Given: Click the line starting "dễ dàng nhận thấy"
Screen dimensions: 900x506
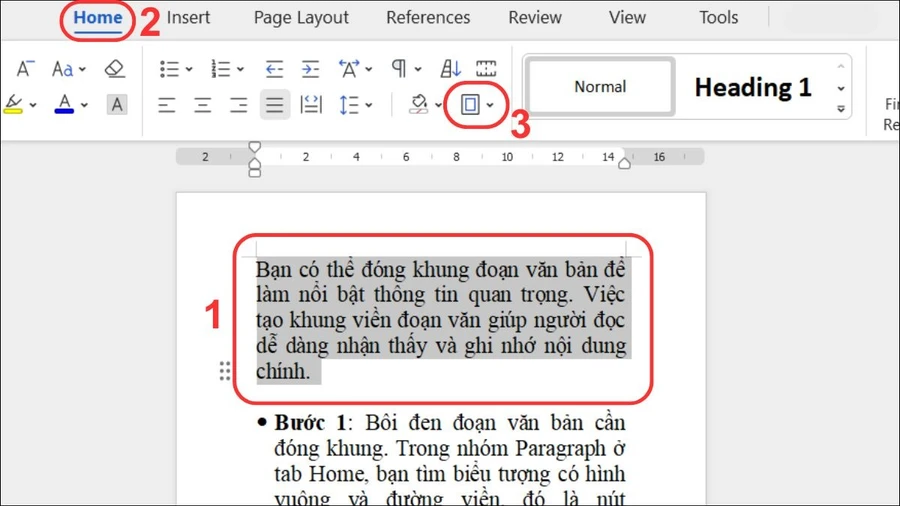Looking at the screenshot, I should (x=440, y=346).
